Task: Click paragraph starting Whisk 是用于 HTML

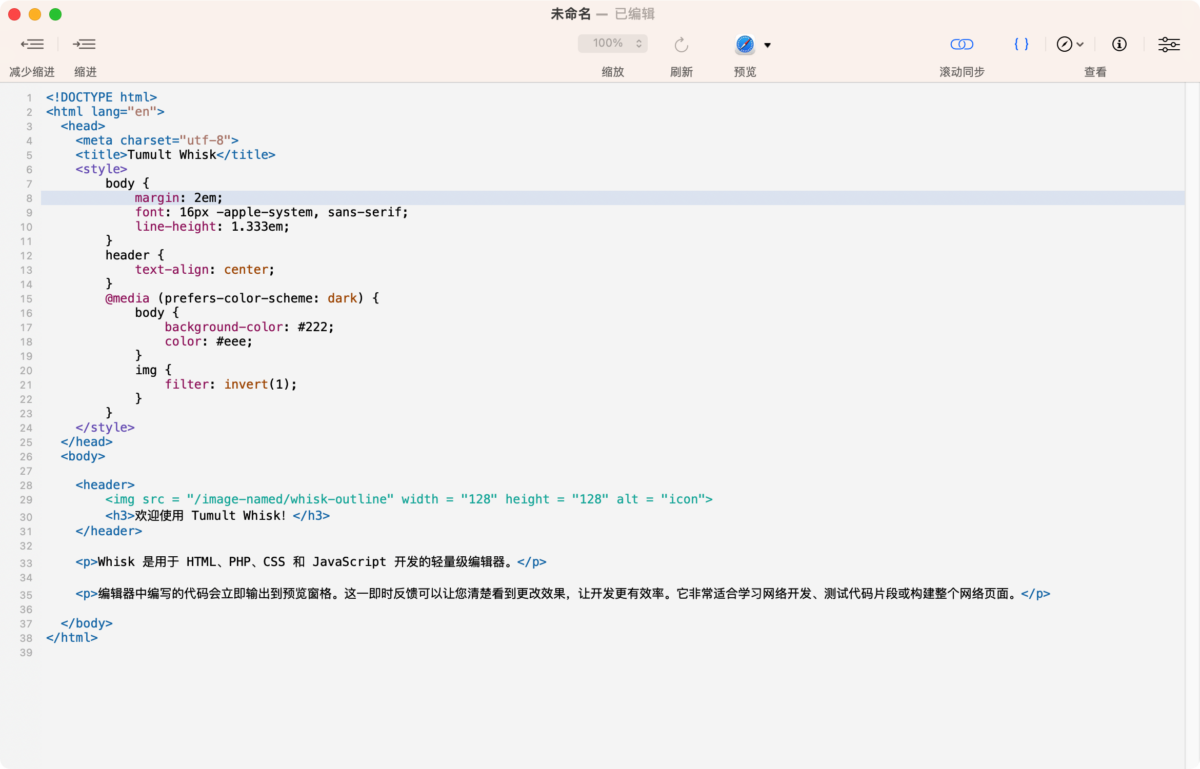Action: tap(311, 562)
